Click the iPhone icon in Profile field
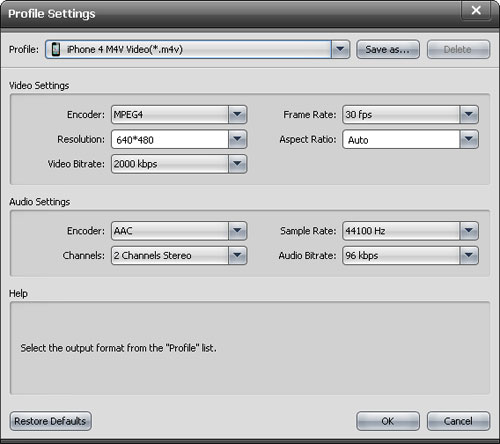Image resolution: width=500 pixels, height=444 pixels. [56, 49]
